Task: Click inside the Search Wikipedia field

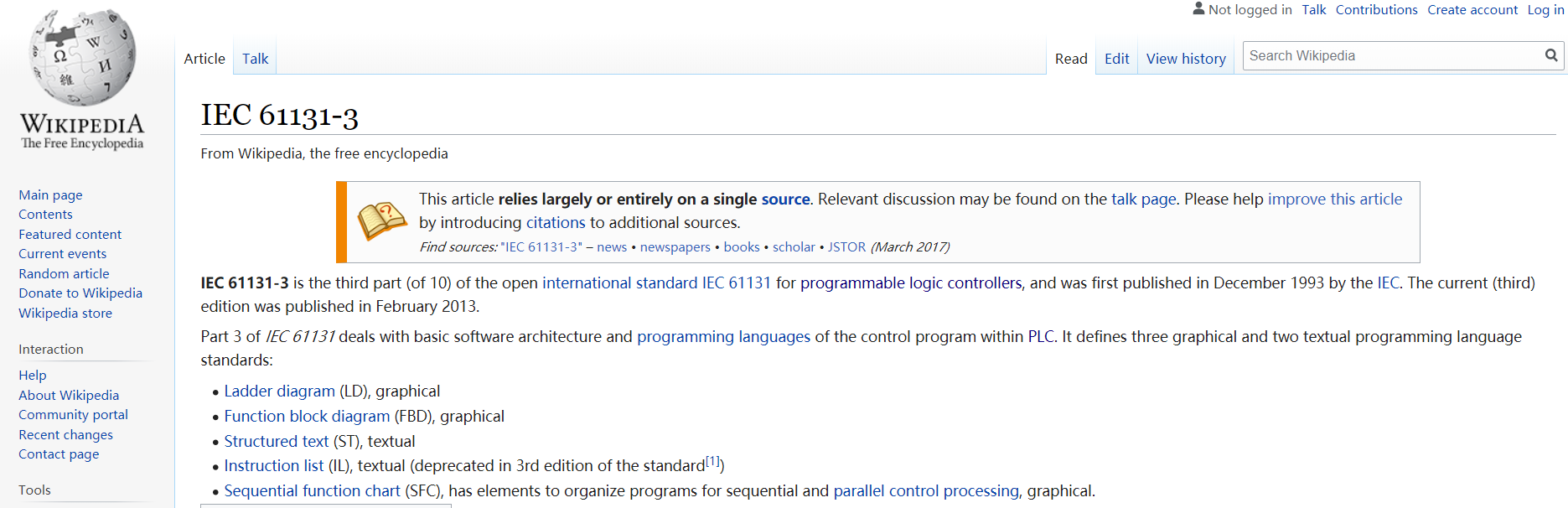Action: pos(1391,55)
